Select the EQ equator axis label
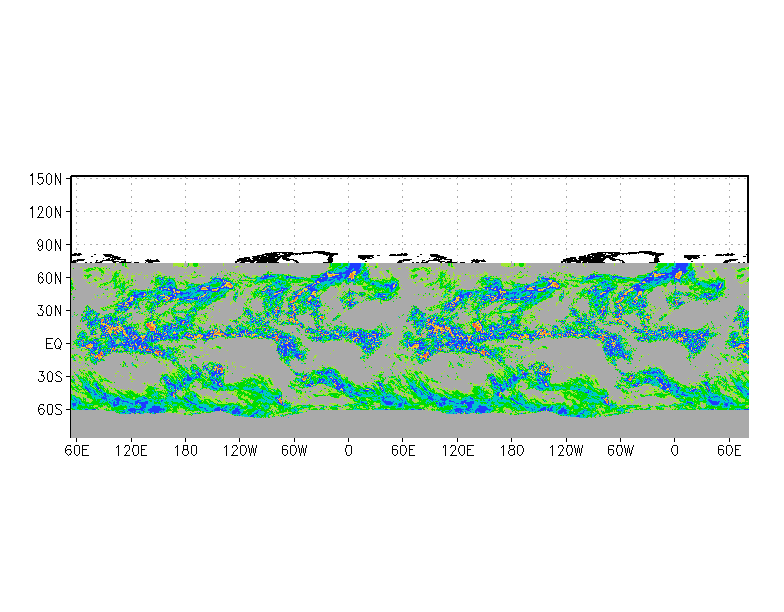Screen dimensions: 784x612 [54, 344]
